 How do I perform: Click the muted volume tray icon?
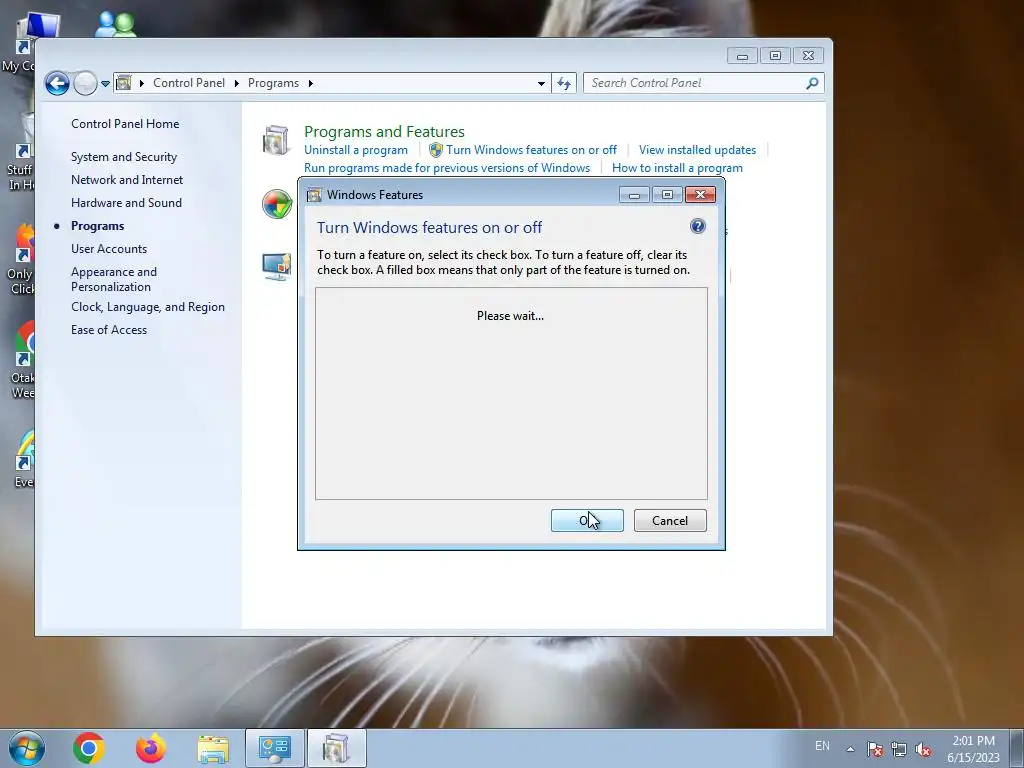click(923, 749)
